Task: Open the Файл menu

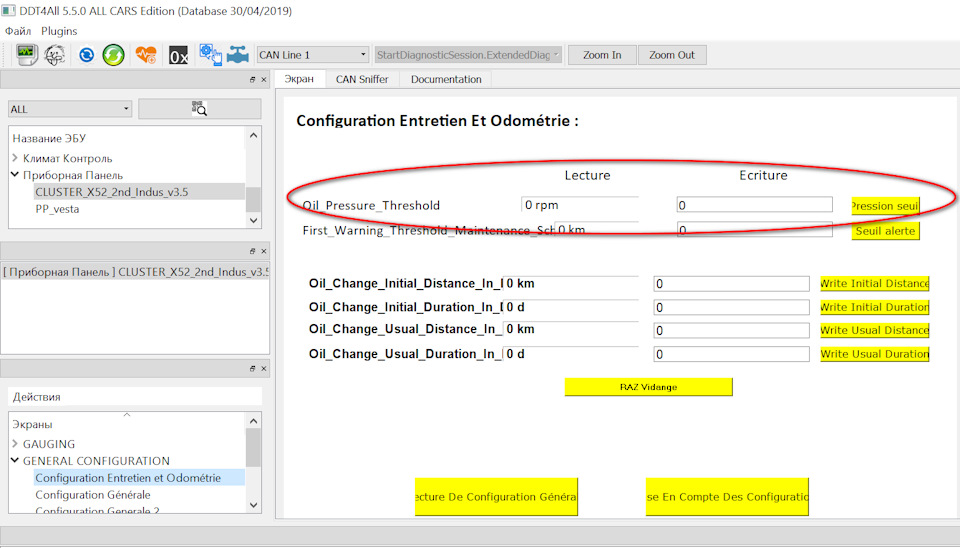Action: point(18,31)
